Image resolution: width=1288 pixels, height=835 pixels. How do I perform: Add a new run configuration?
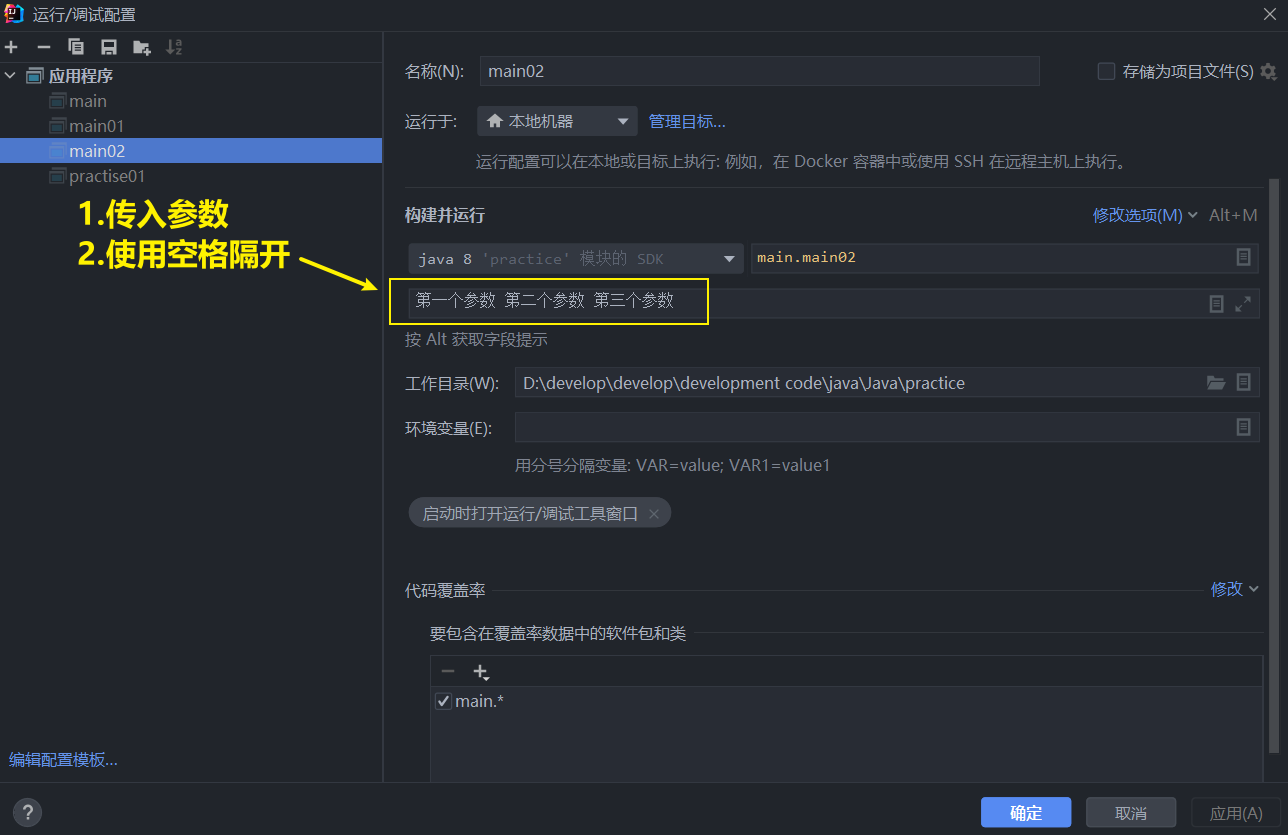point(11,47)
